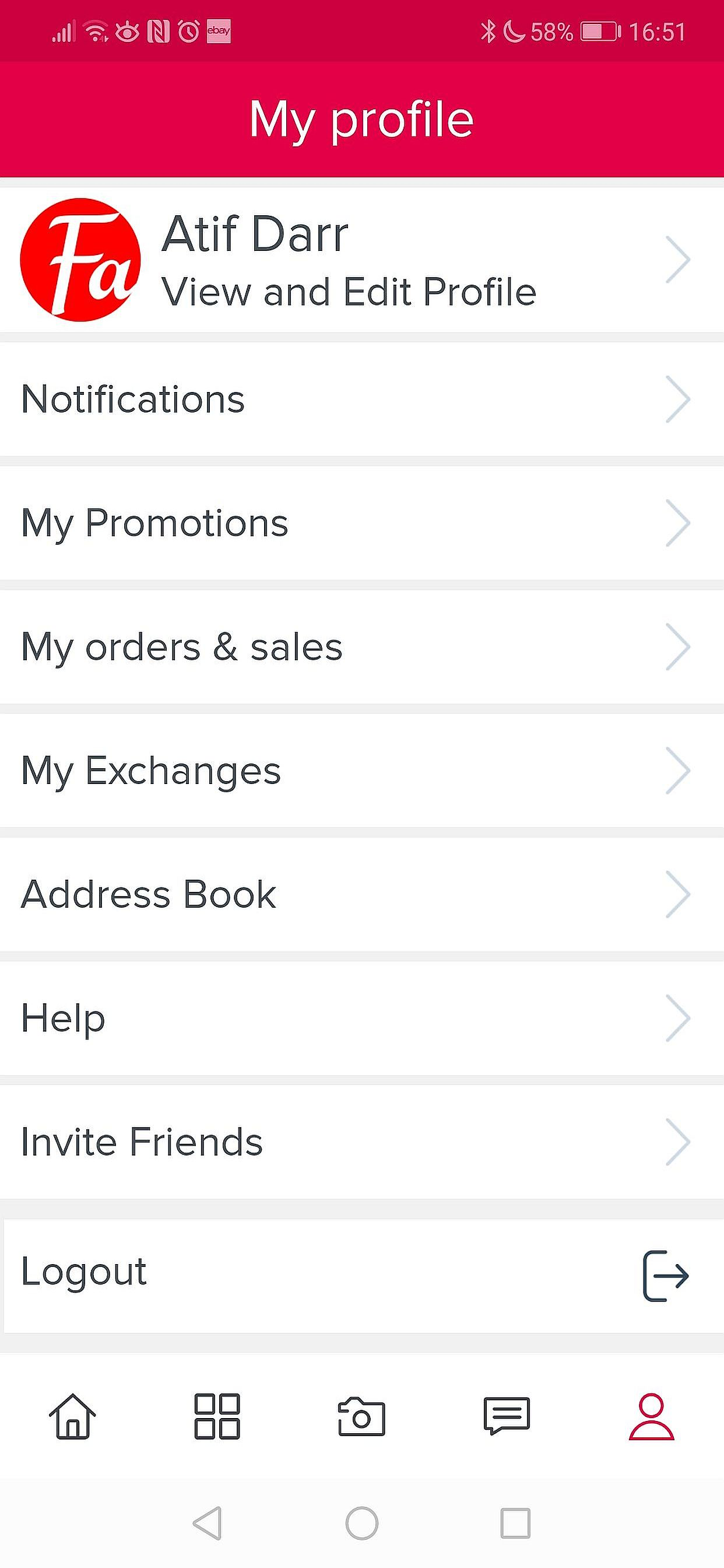Tap the Logout button label
724x1568 pixels.
[x=84, y=1271]
